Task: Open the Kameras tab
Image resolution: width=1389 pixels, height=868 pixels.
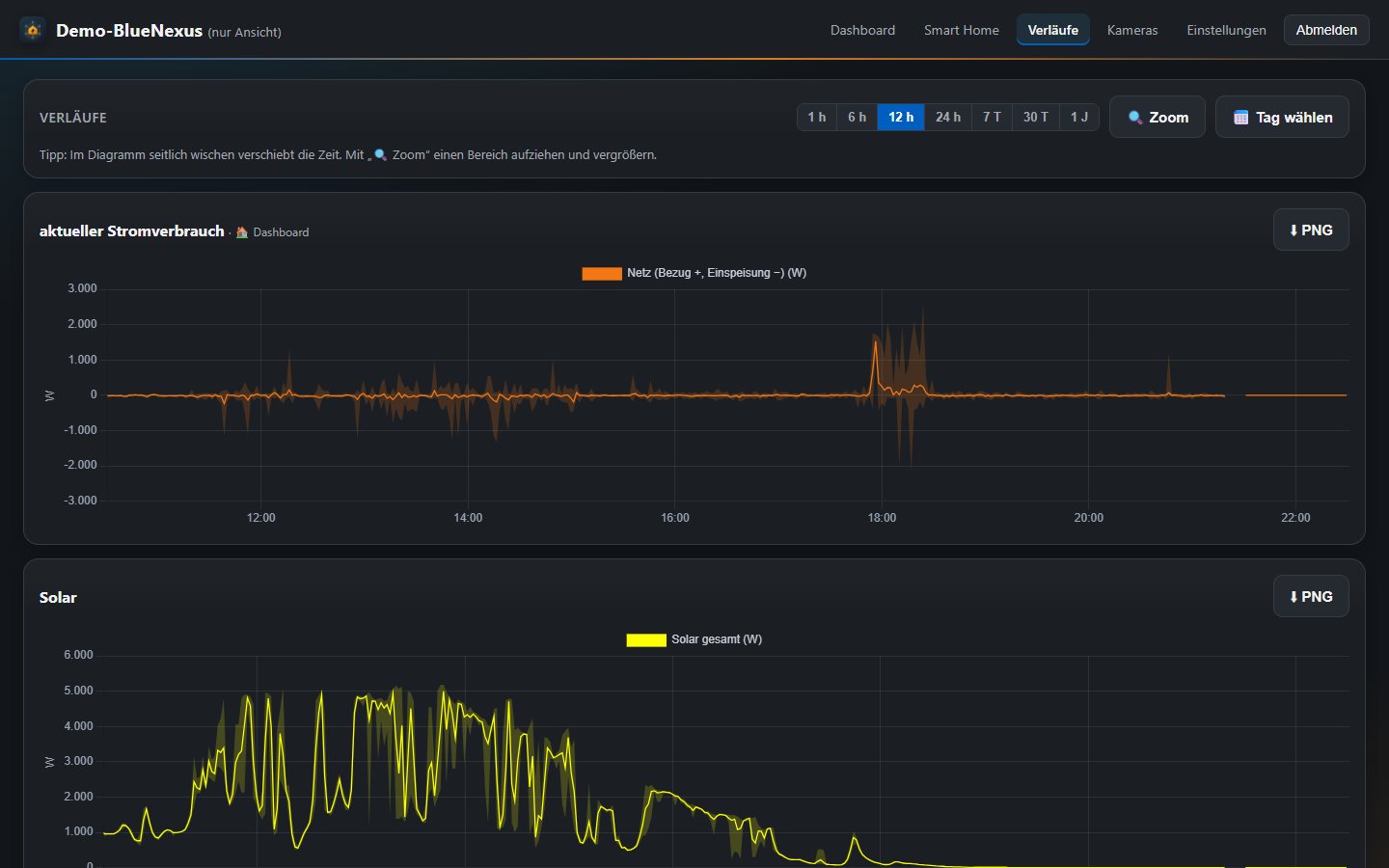Action: coord(1132,30)
